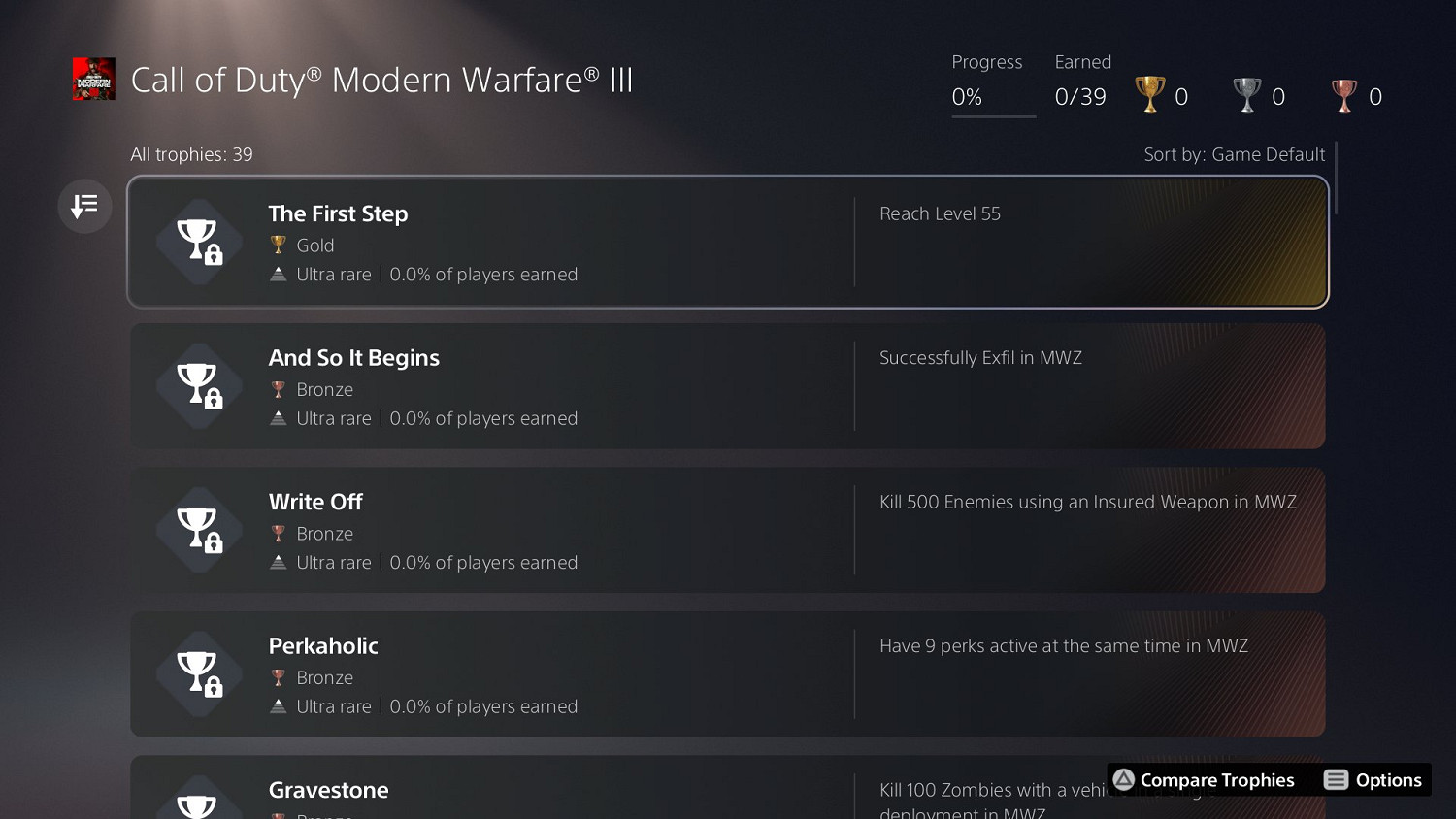Choose the Perkaholic trophy title
This screenshot has height=819, width=1456.
(x=323, y=646)
